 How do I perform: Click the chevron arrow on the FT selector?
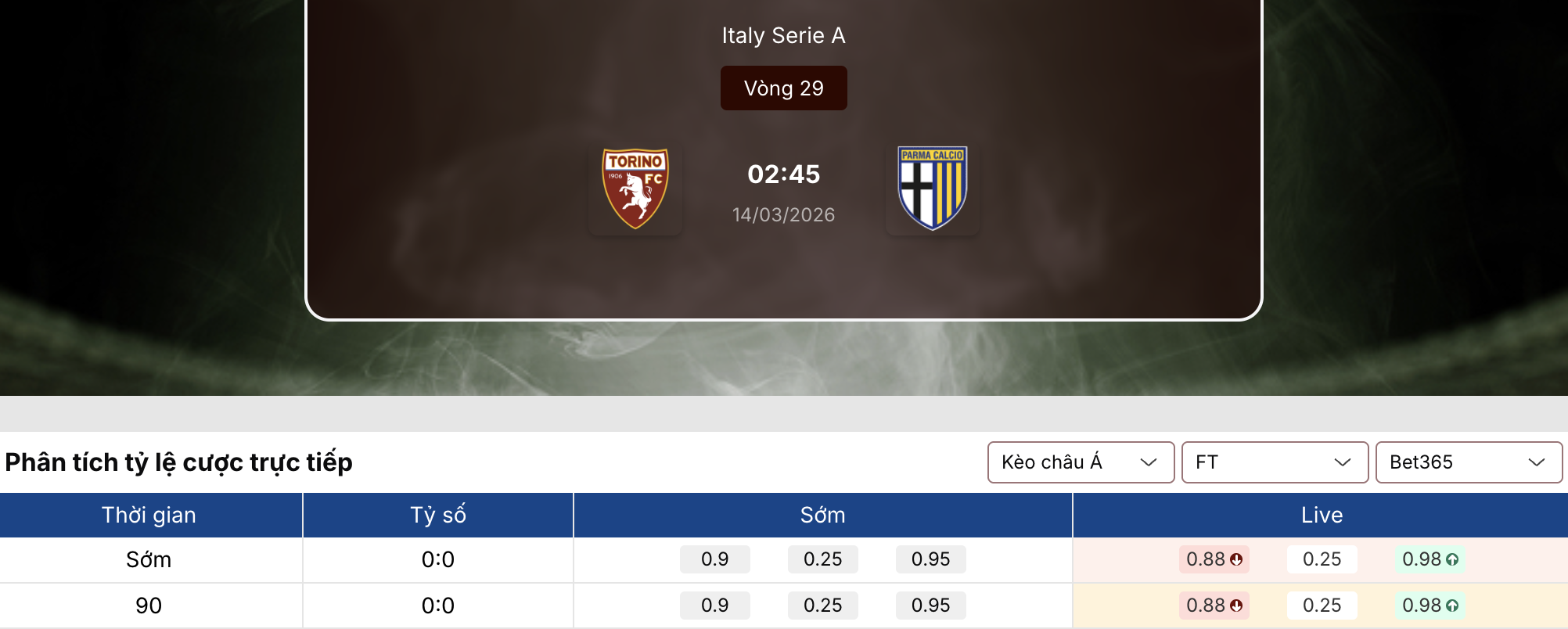point(1343,462)
